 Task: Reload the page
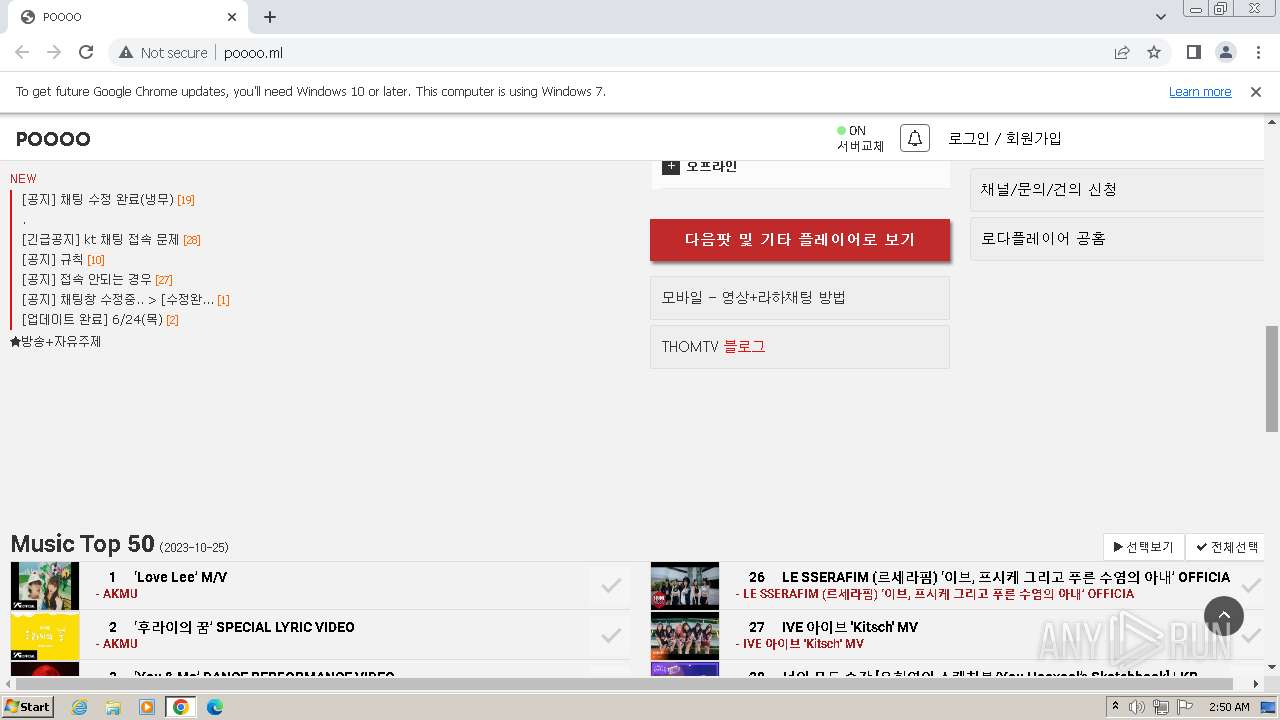click(86, 52)
